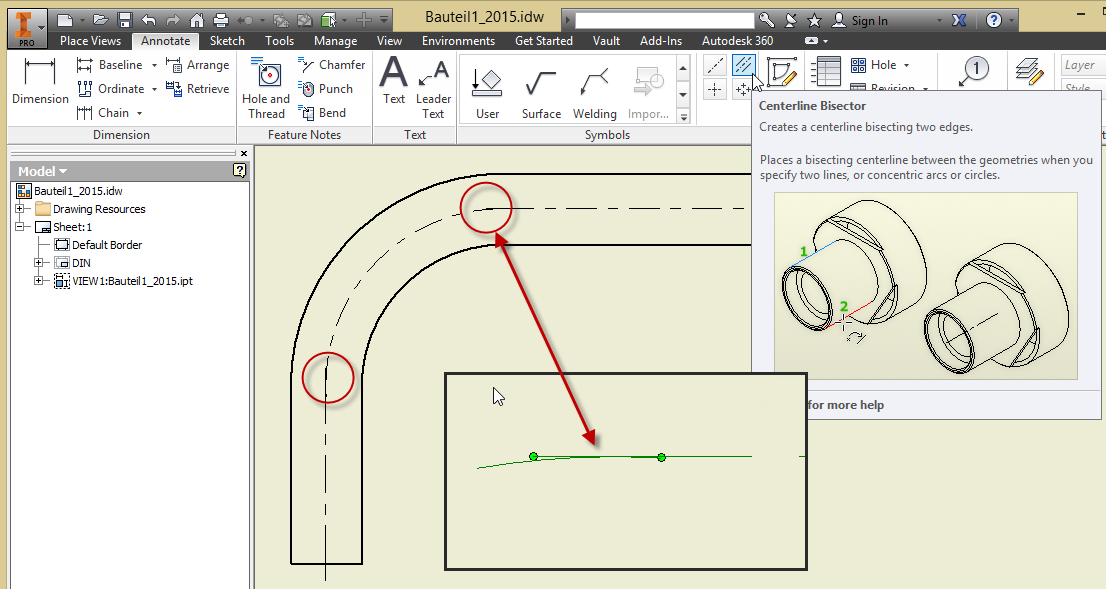Select the Centerline Bisector tool

tap(743, 65)
